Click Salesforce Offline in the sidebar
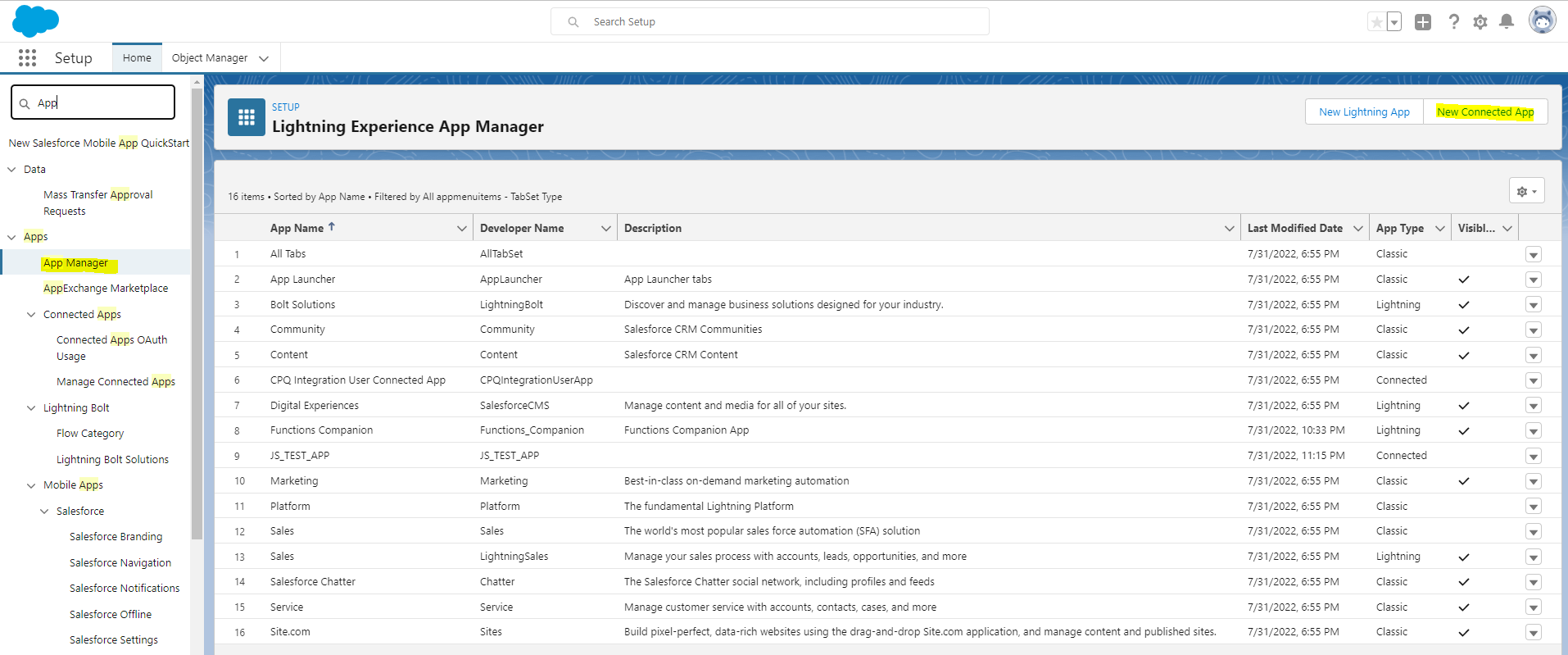The width and height of the screenshot is (1568, 655). pos(111,614)
